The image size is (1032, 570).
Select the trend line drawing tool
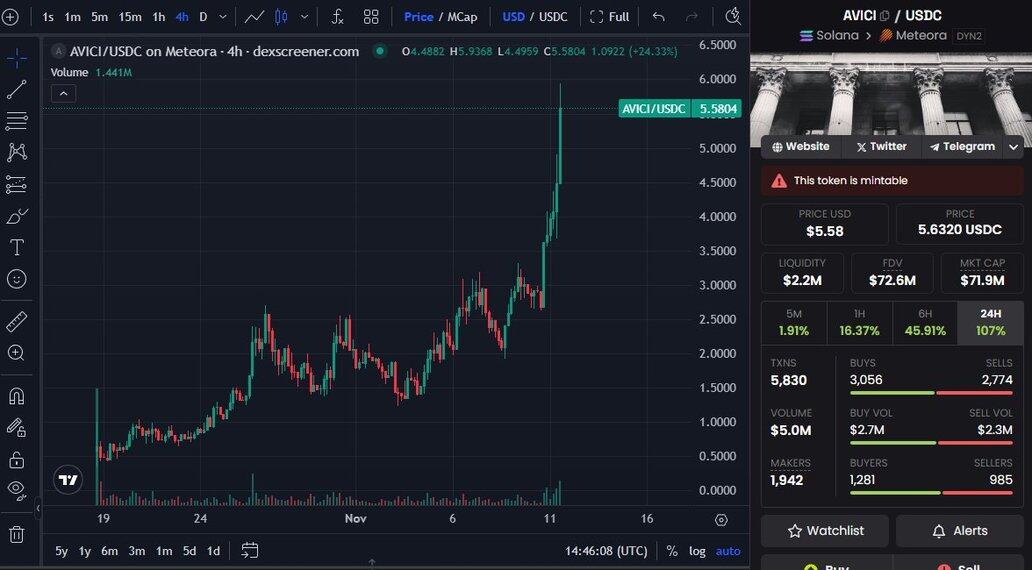17,90
